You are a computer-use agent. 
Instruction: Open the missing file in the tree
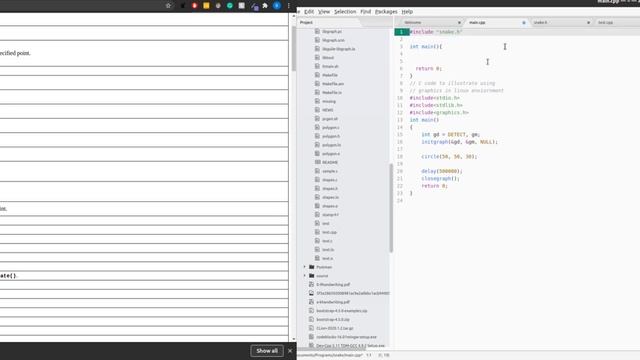329,101
